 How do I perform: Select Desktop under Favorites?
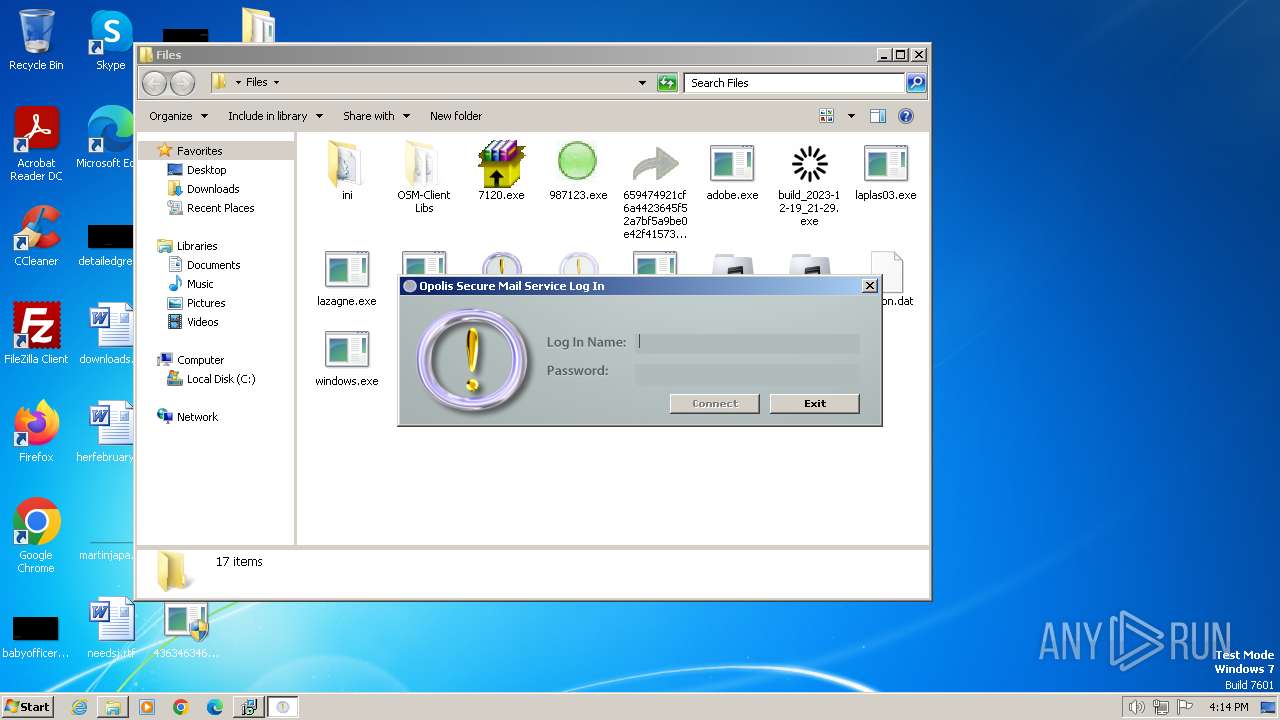206,170
